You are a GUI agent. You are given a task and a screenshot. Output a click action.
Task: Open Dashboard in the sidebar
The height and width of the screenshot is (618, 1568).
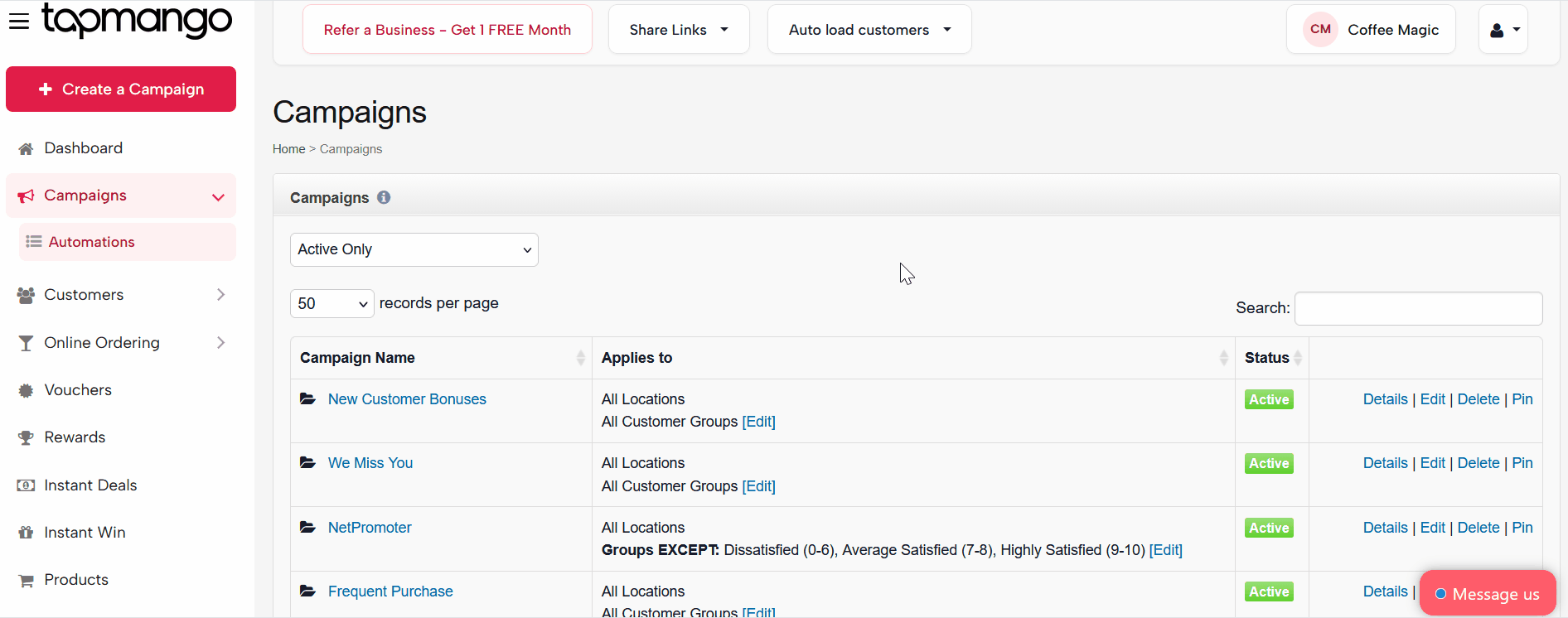(84, 148)
